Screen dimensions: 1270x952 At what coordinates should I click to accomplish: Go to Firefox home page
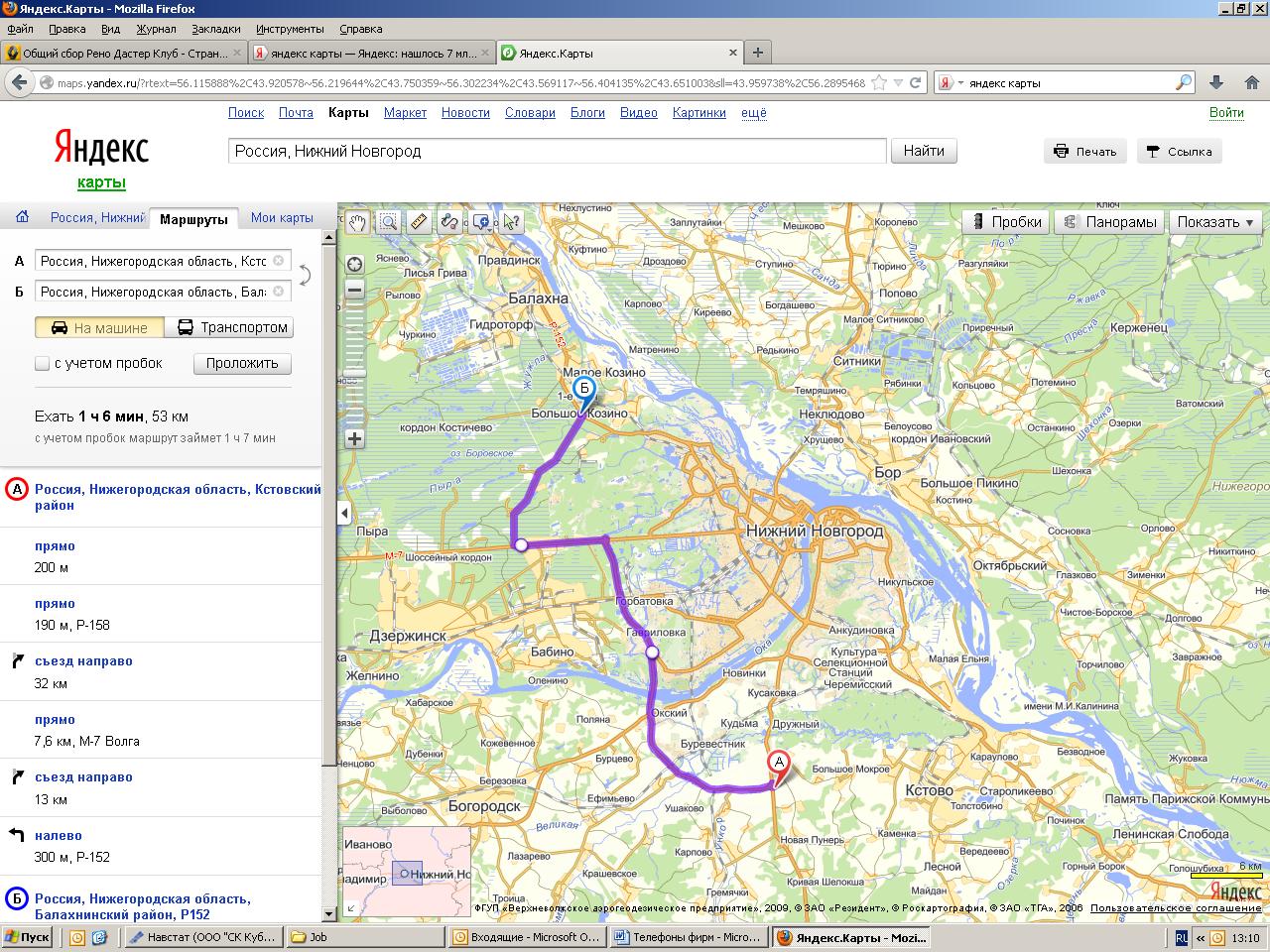1250,83
